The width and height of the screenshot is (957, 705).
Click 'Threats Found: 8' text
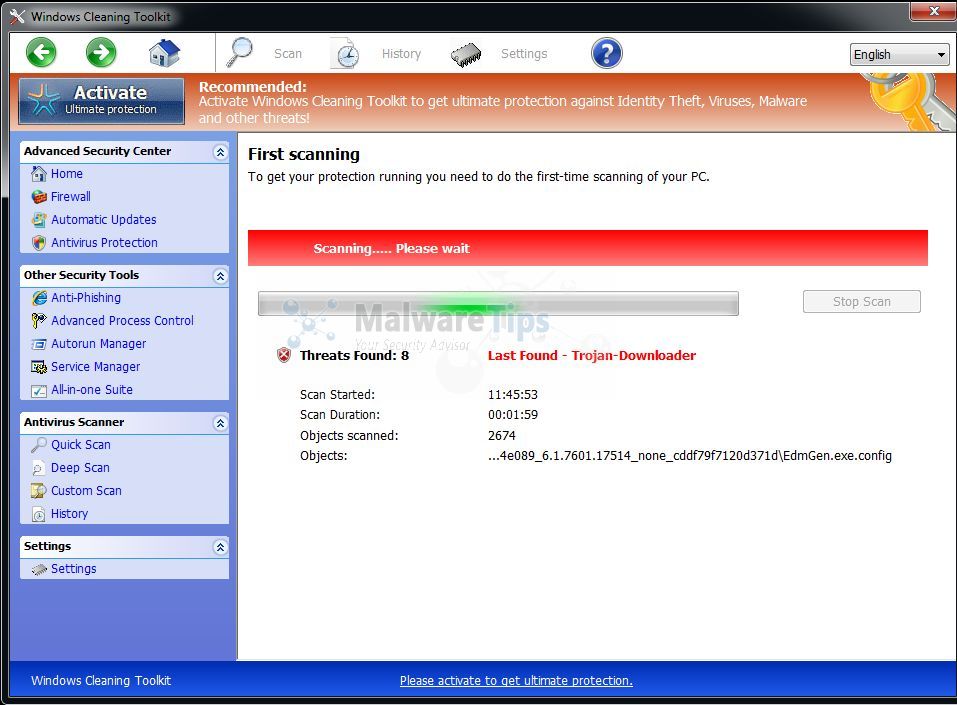(354, 355)
